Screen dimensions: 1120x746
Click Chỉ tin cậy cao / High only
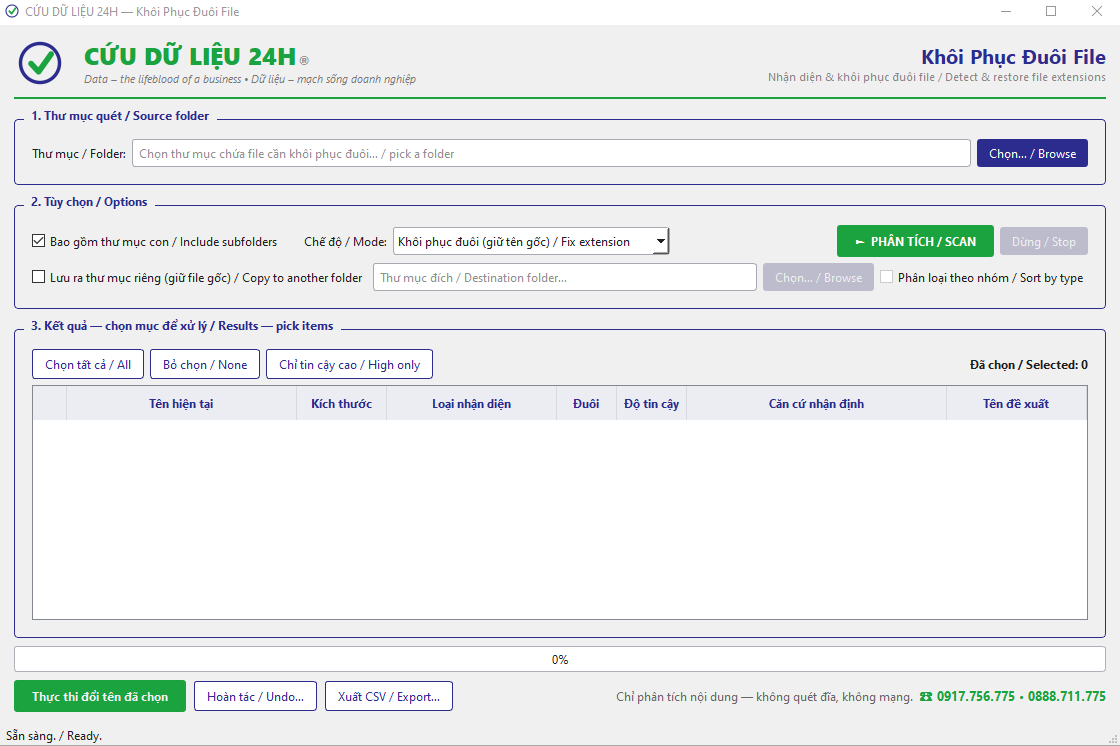pyautogui.click(x=349, y=364)
